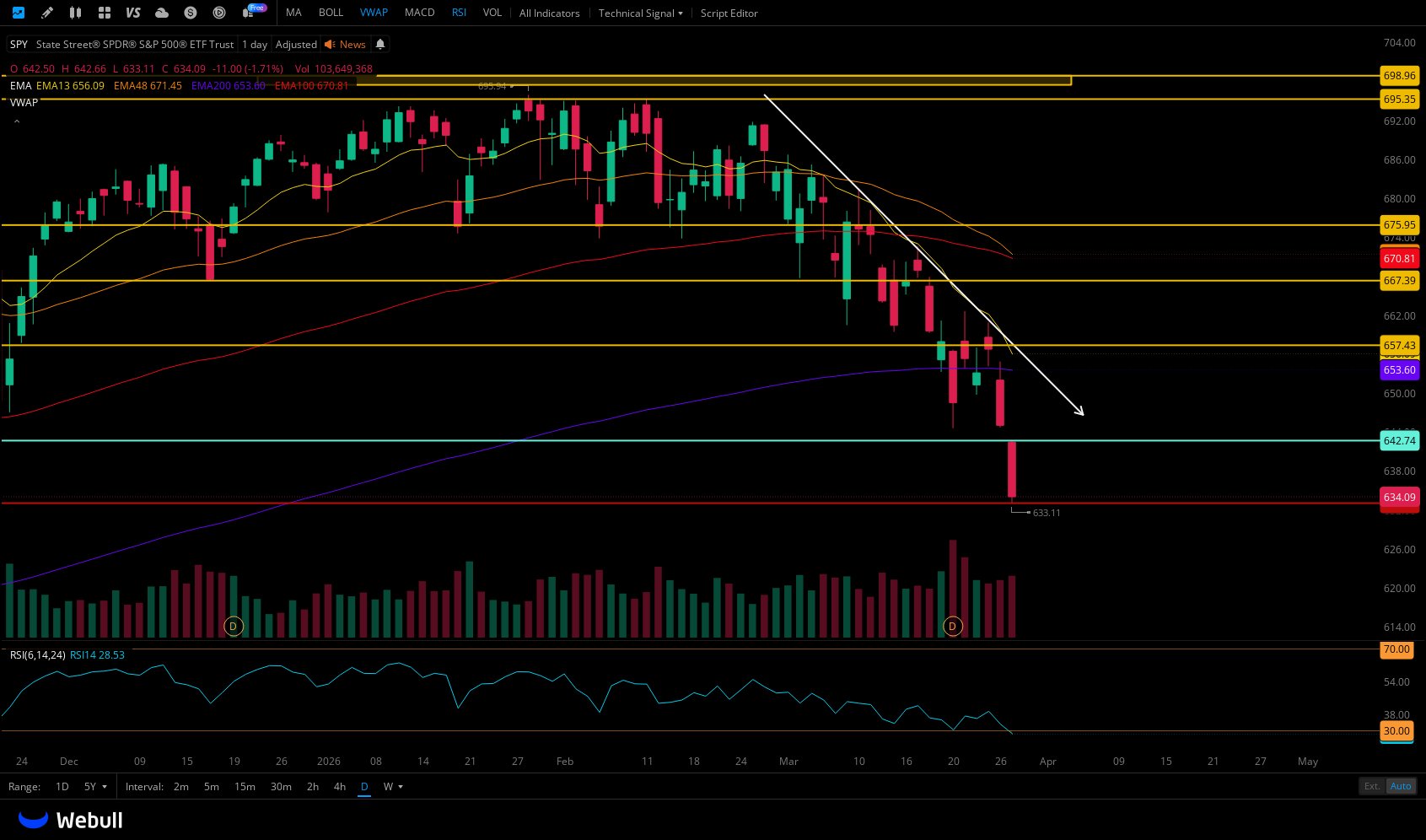
Task: Select the line chart type icon
Action: pyautogui.click(x=19, y=13)
